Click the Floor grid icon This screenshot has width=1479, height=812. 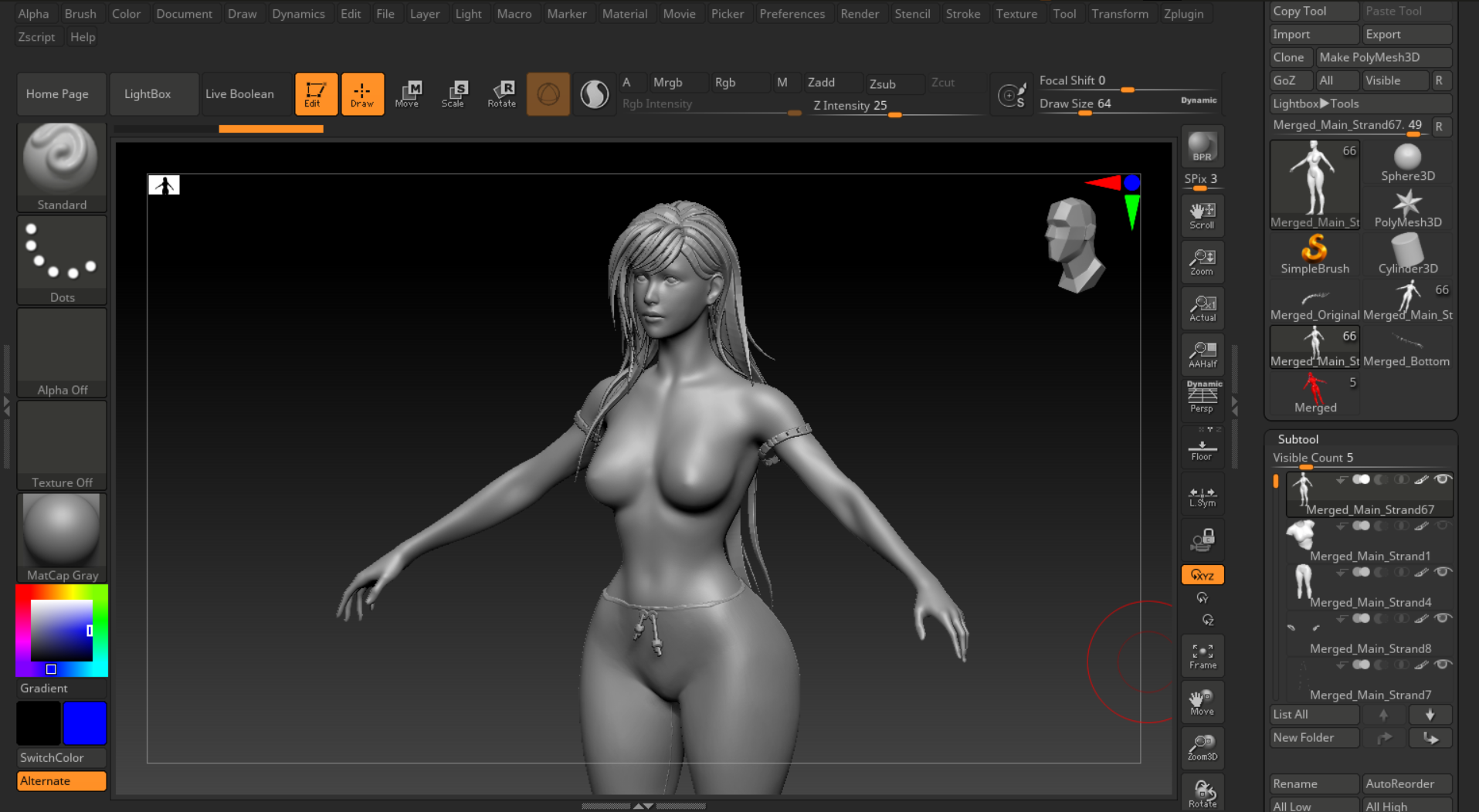pos(1202,446)
